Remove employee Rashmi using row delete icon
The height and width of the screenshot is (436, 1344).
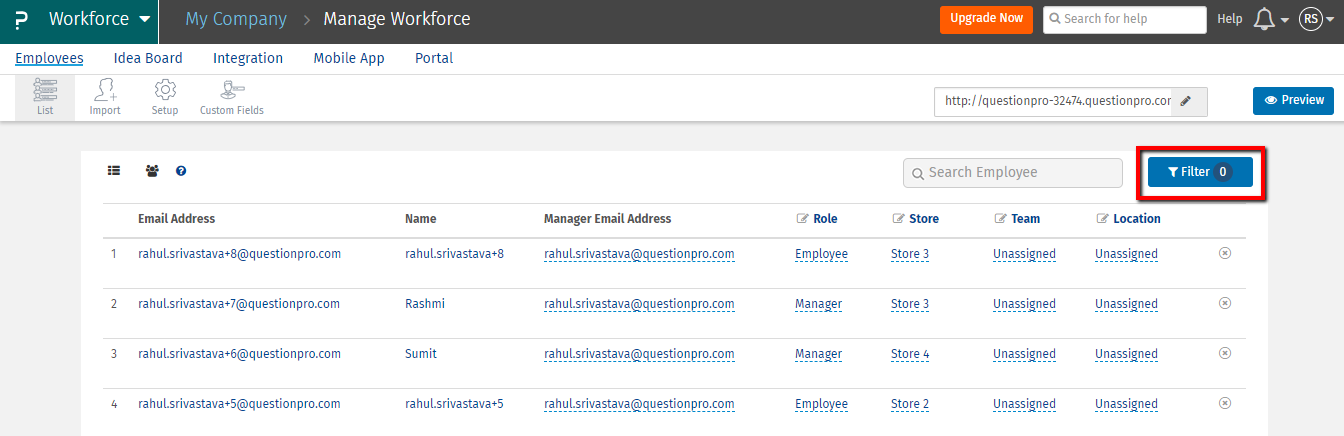click(x=1225, y=303)
